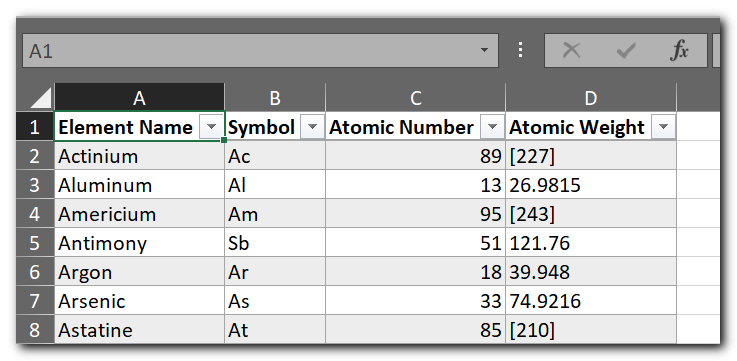Select the Antimony cell
Viewport: 737px width, 361px height.
coord(140,243)
